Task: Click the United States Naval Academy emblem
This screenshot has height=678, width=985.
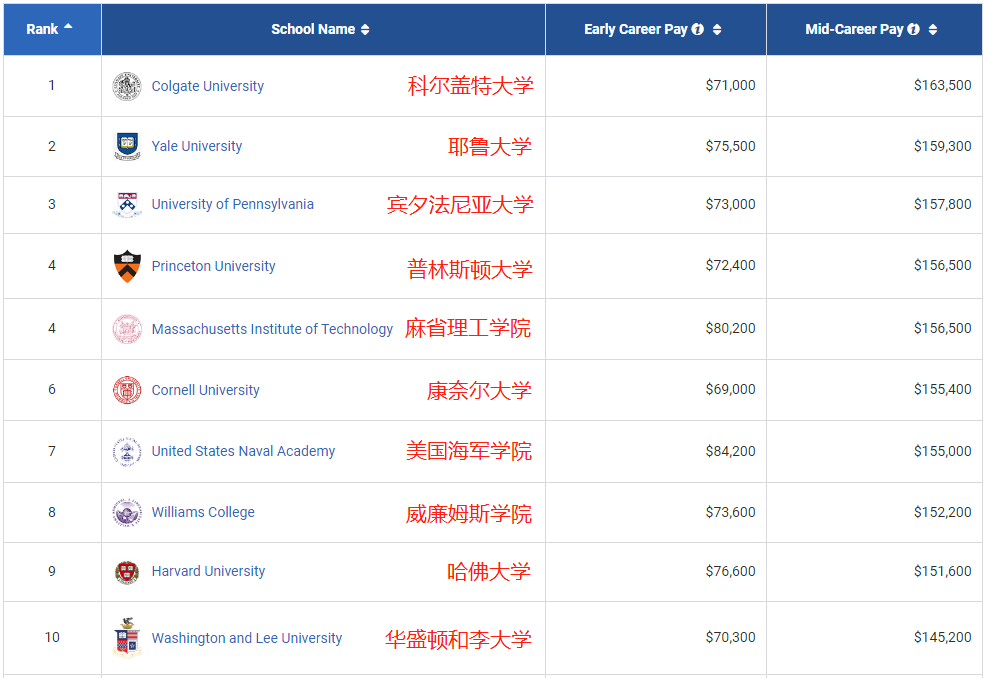Action: [127, 451]
